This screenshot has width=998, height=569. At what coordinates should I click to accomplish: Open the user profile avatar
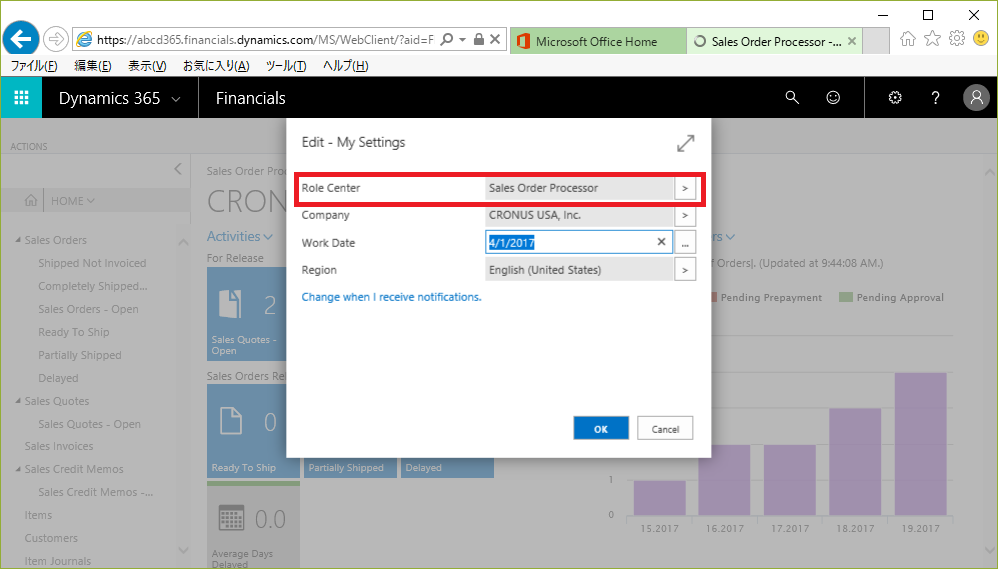[976, 97]
